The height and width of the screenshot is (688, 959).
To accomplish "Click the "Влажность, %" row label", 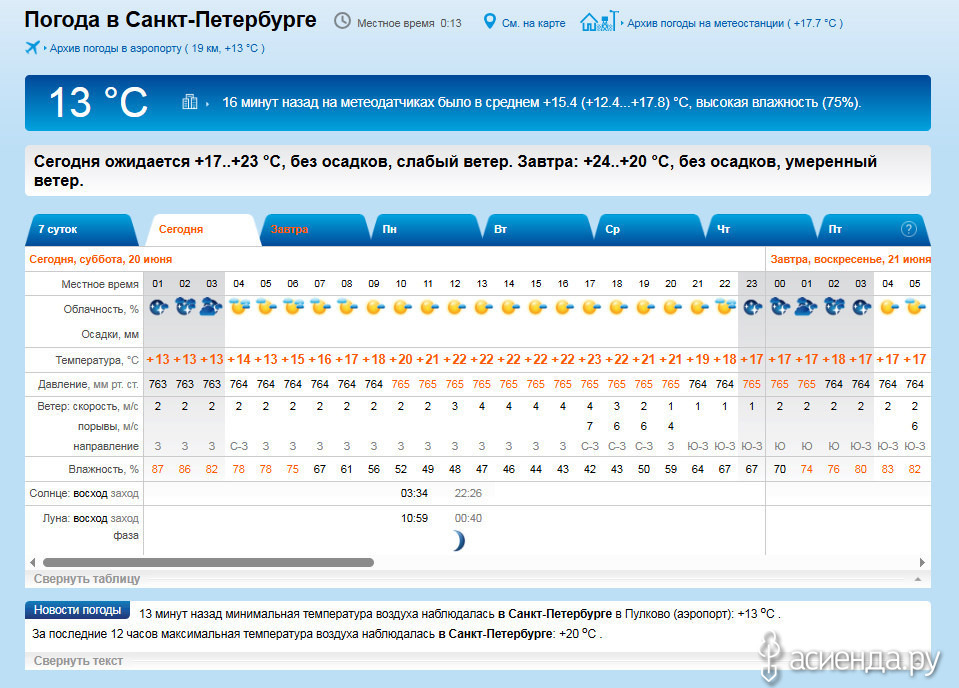I will [x=103, y=469].
